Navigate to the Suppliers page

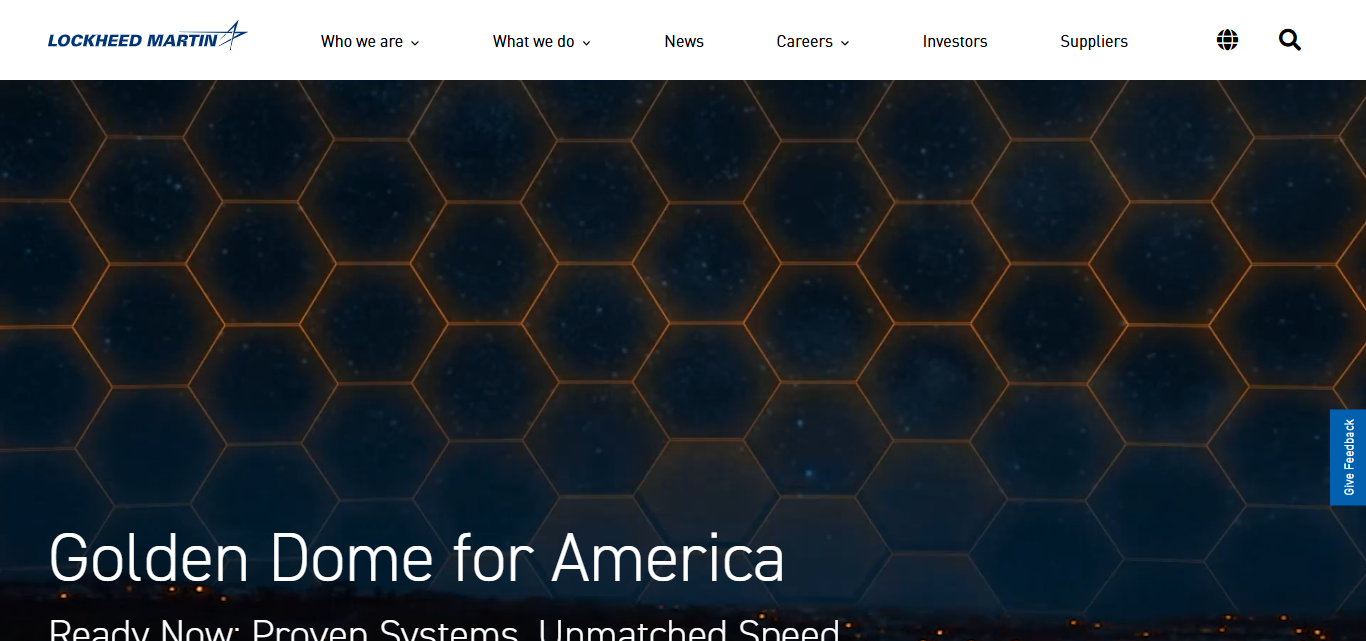pos(1094,41)
